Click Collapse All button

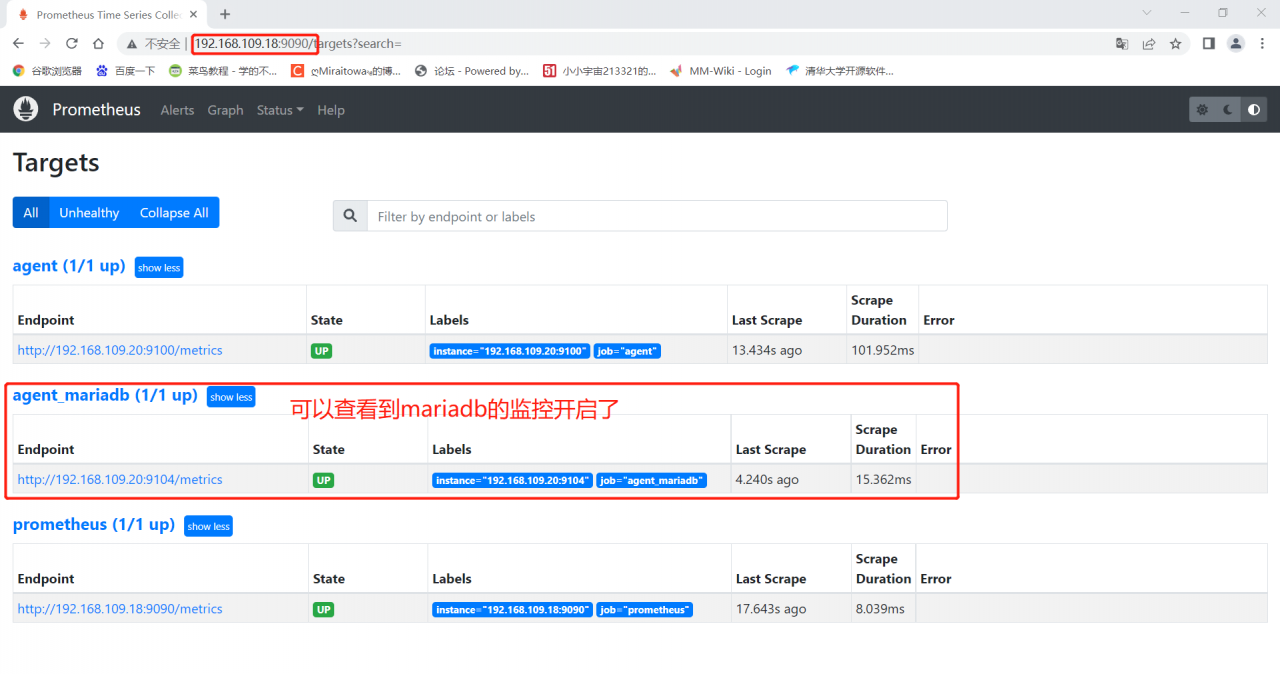click(174, 213)
